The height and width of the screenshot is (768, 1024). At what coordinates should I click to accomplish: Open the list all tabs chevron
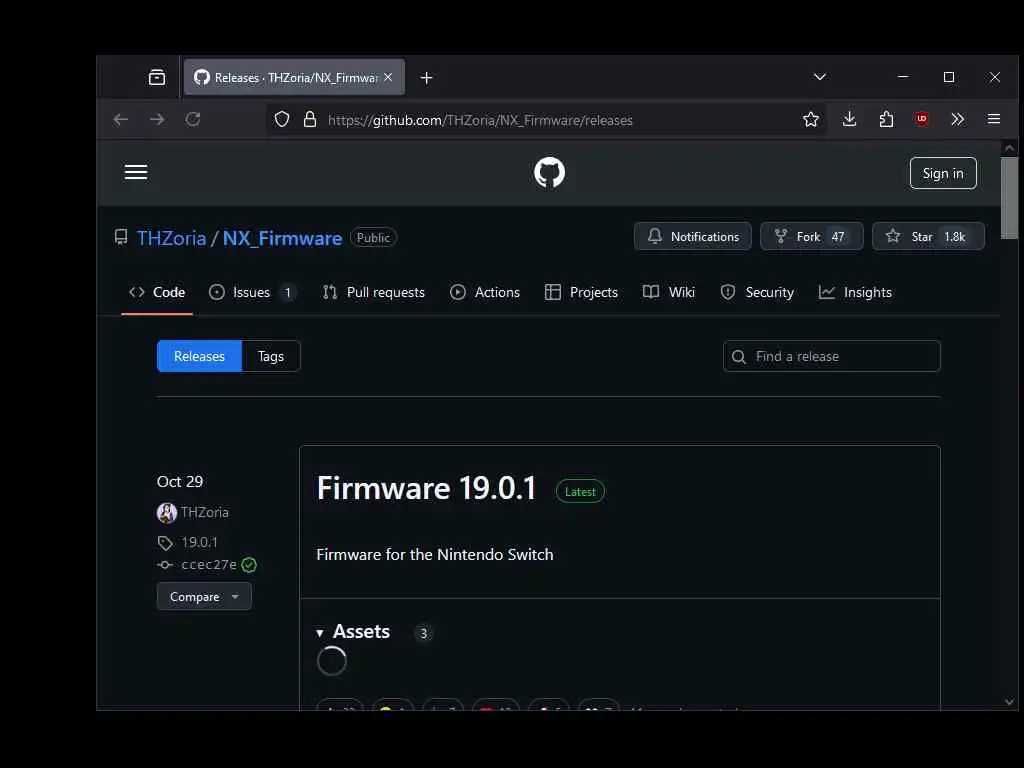tap(820, 77)
